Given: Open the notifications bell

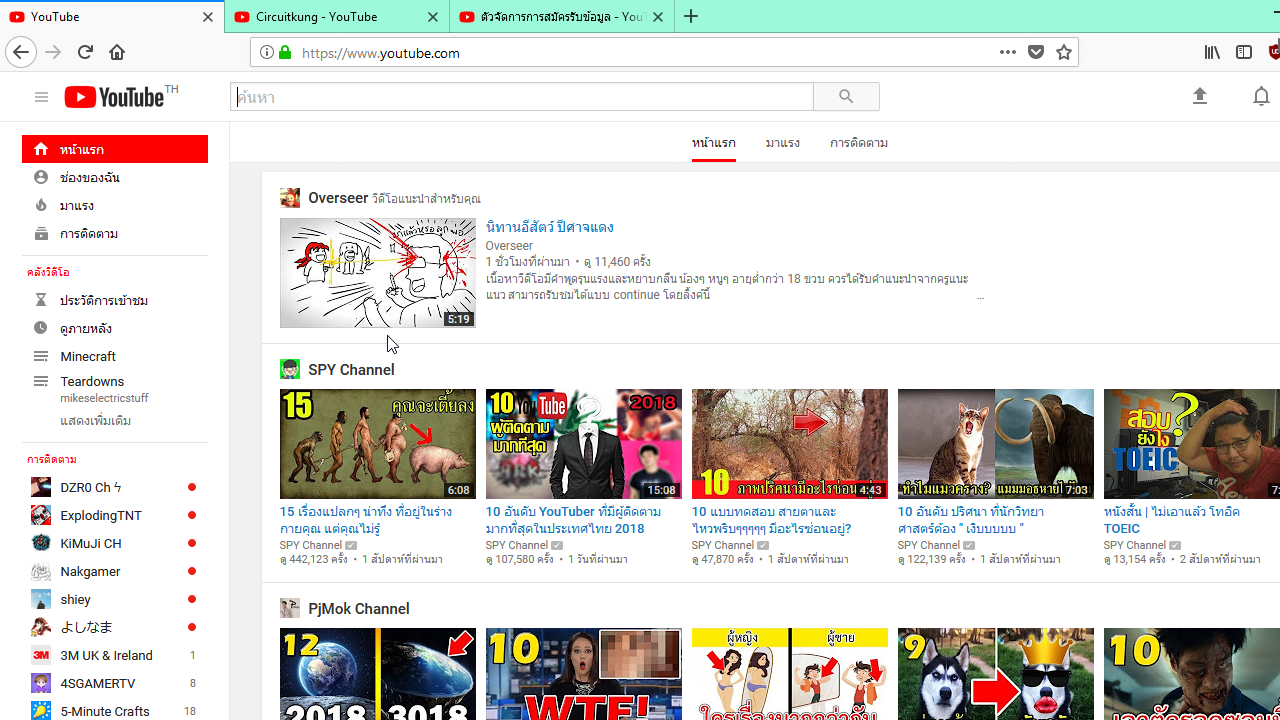Looking at the screenshot, I should pos(1261,96).
